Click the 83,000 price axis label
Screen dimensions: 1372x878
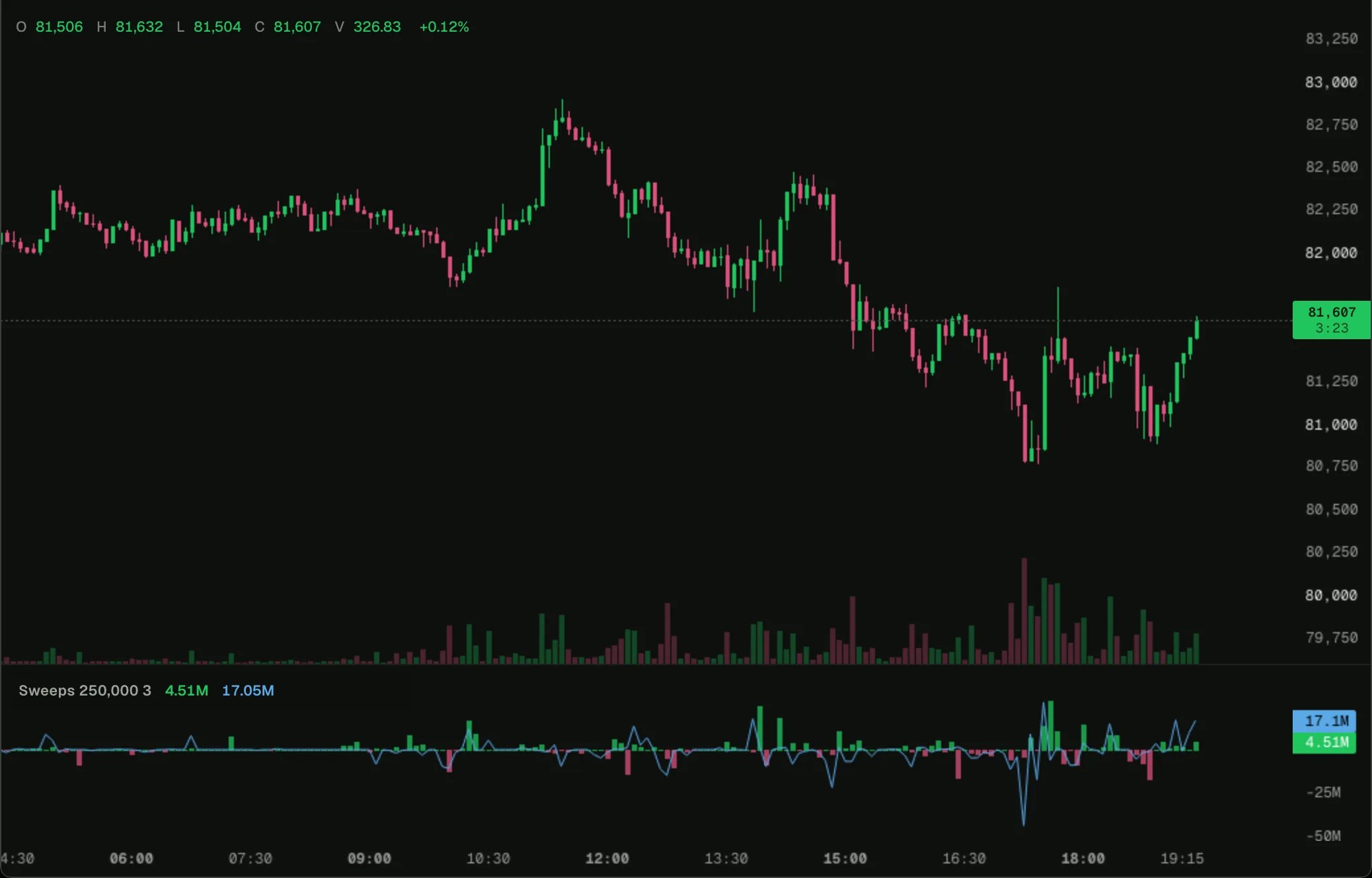(x=1331, y=82)
